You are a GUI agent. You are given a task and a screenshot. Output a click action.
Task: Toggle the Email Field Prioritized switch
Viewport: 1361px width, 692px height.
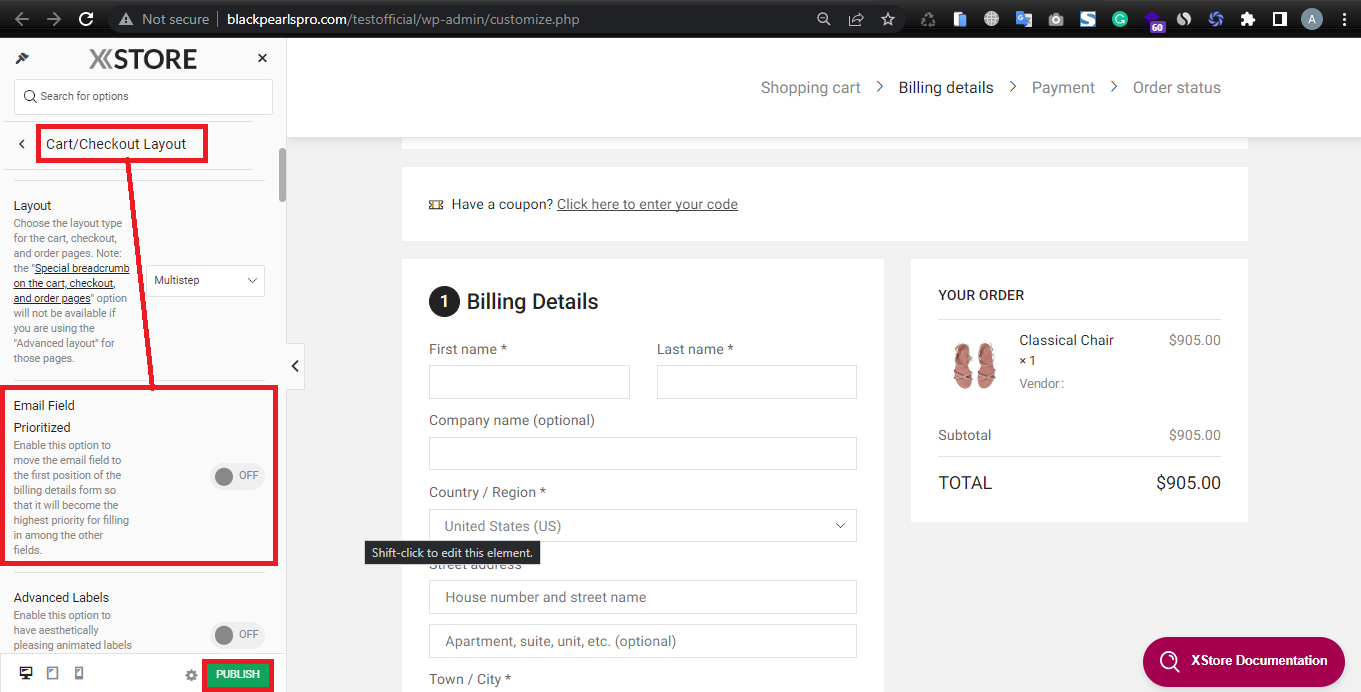coord(238,476)
